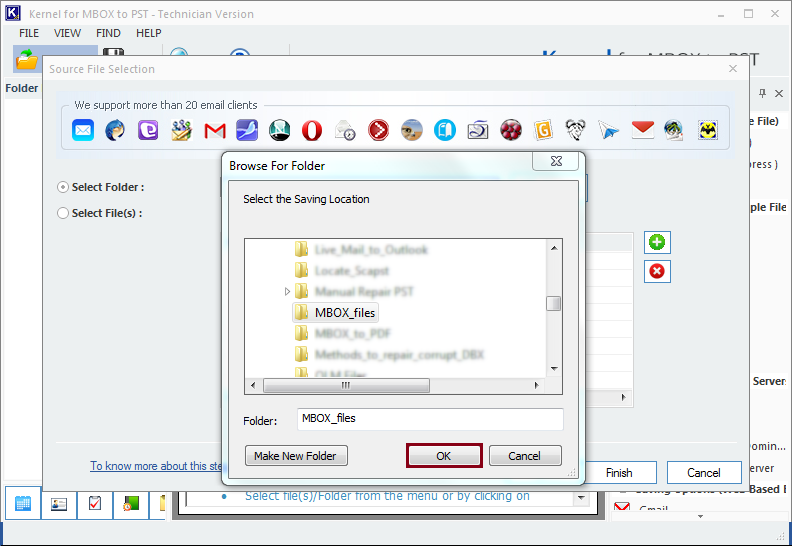
Task: Click the green plus add button
Action: [657, 242]
